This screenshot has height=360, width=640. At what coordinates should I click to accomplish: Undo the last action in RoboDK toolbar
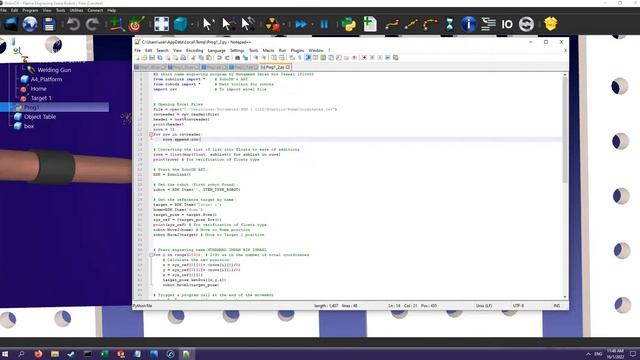tap(73, 24)
